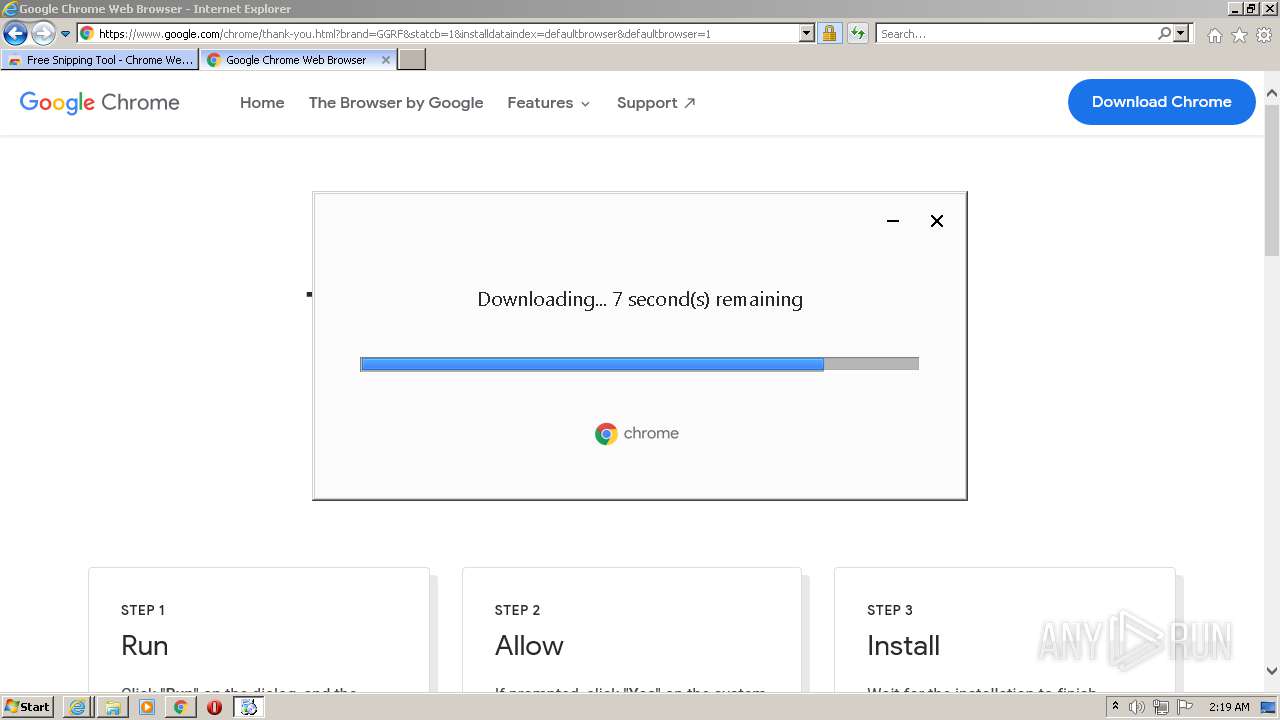The width and height of the screenshot is (1280, 720).
Task: Click the Google Chrome logo
Action: pyautogui.click(x=100, y=102)
